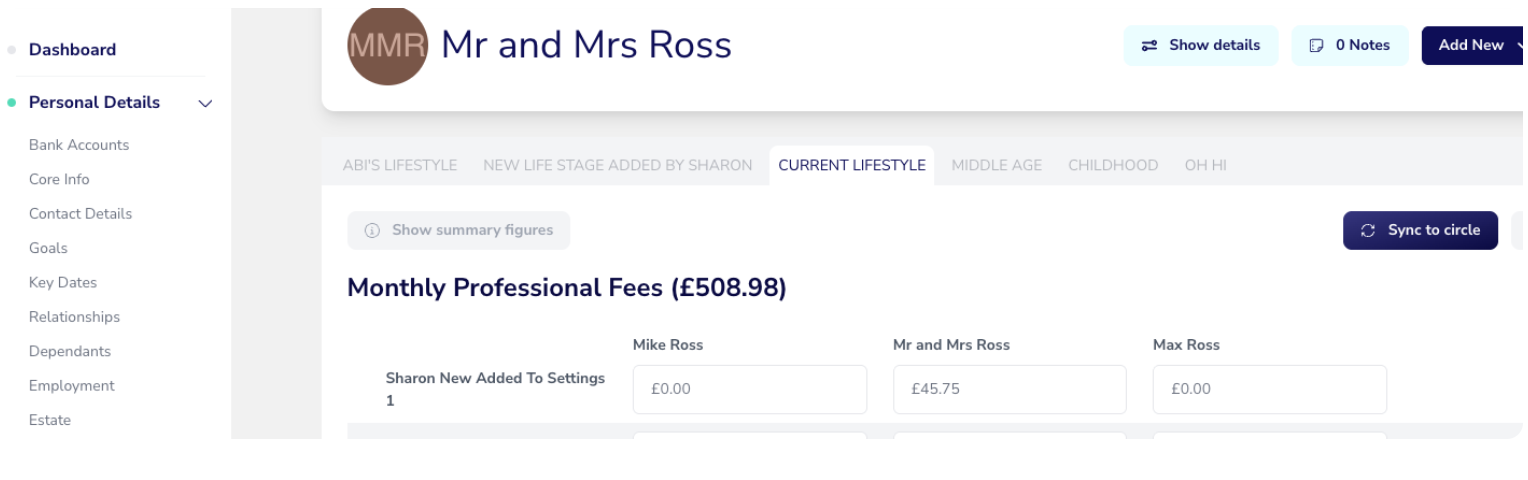Image resolution: width=1528 pixels, height=480 pixels.
Task: Click the sliders icon in Show details
Action: pyautogui.click(x=1150, y=45)
